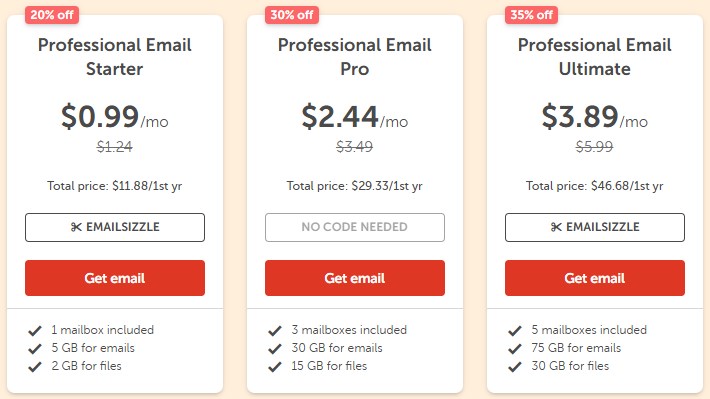710x399 pixels.
Task: Click scissors icon in Starter coupon box
Action: tap(76, 227)
